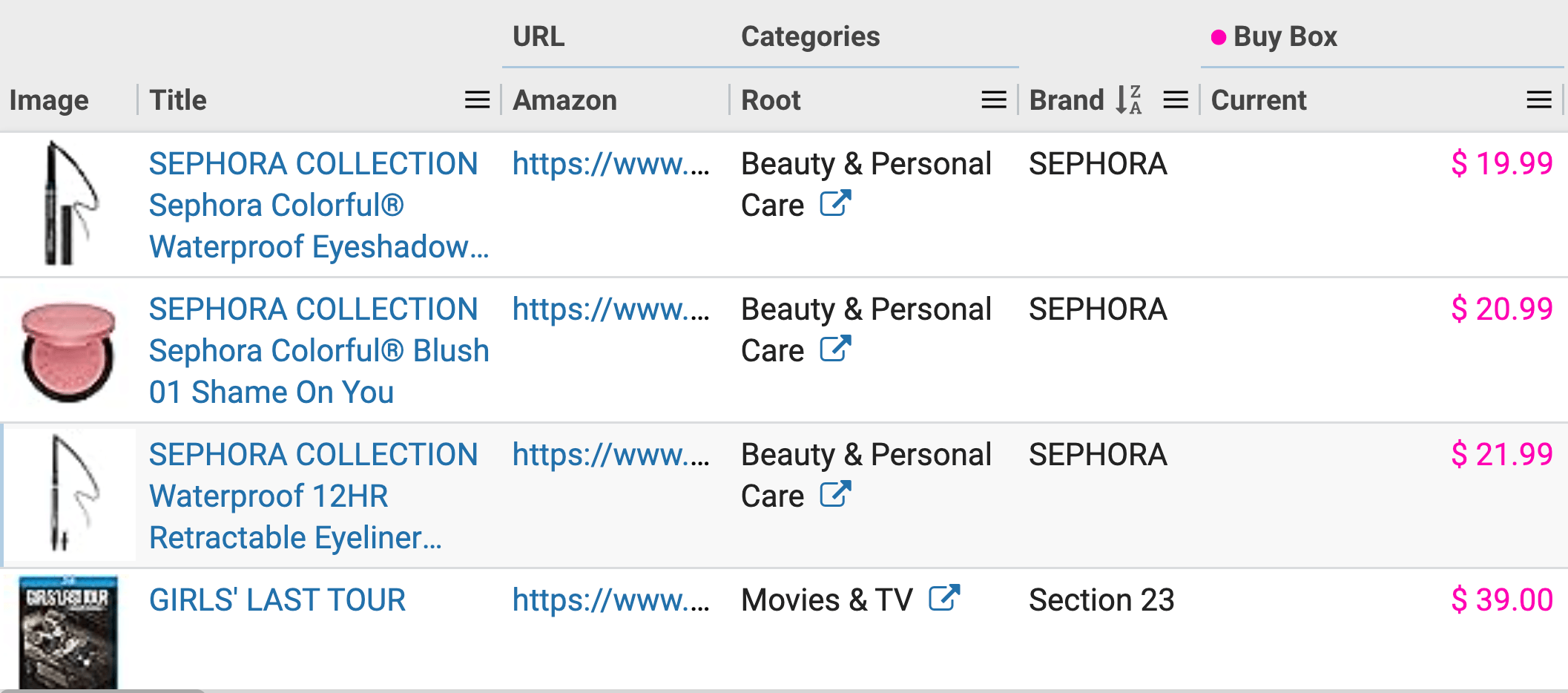Click the pink Buy Box color dot
Screen dimensions: 1568x693
tap(1218, 37)
